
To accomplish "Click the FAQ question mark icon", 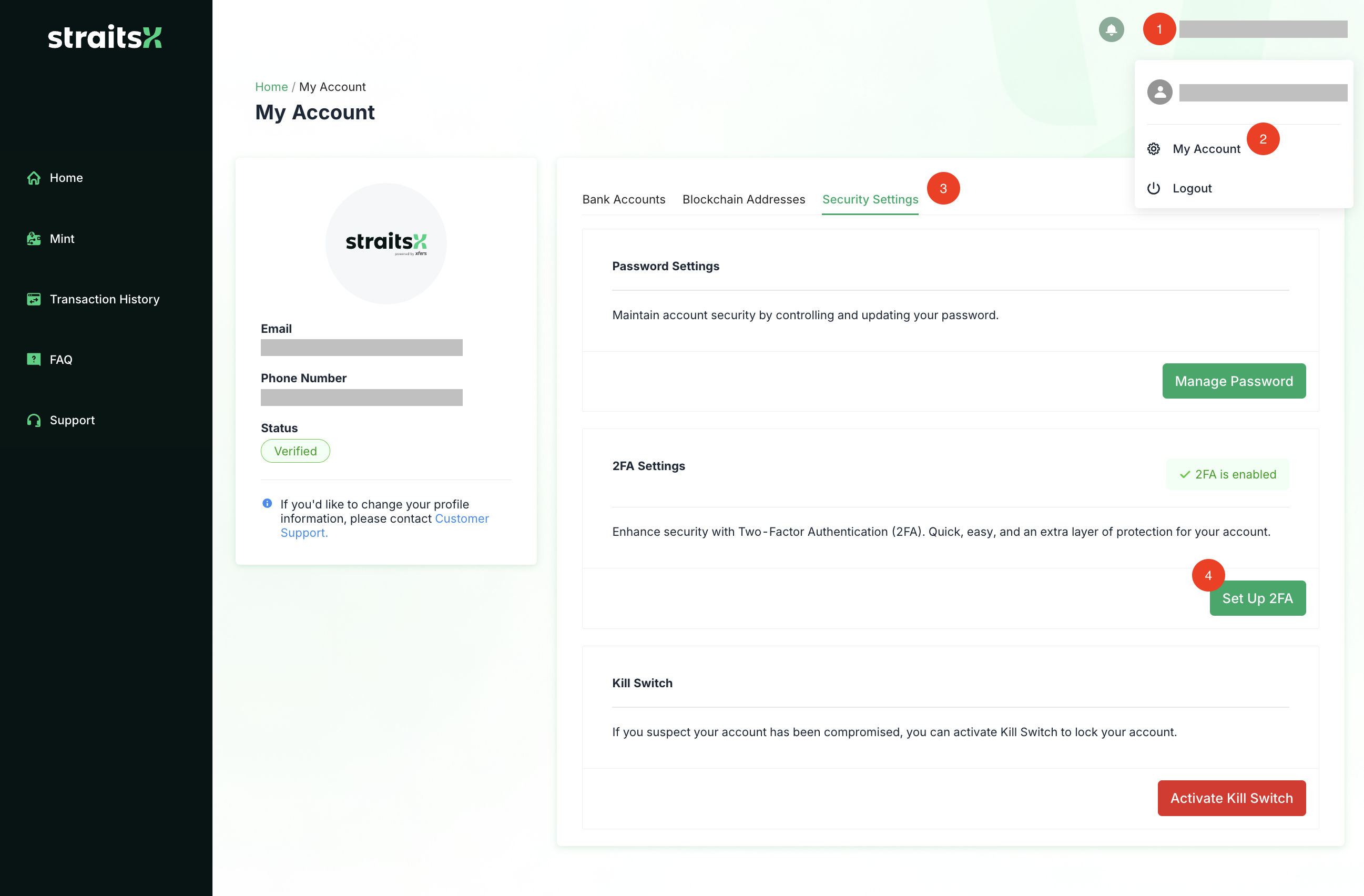I will click(34, 360).
